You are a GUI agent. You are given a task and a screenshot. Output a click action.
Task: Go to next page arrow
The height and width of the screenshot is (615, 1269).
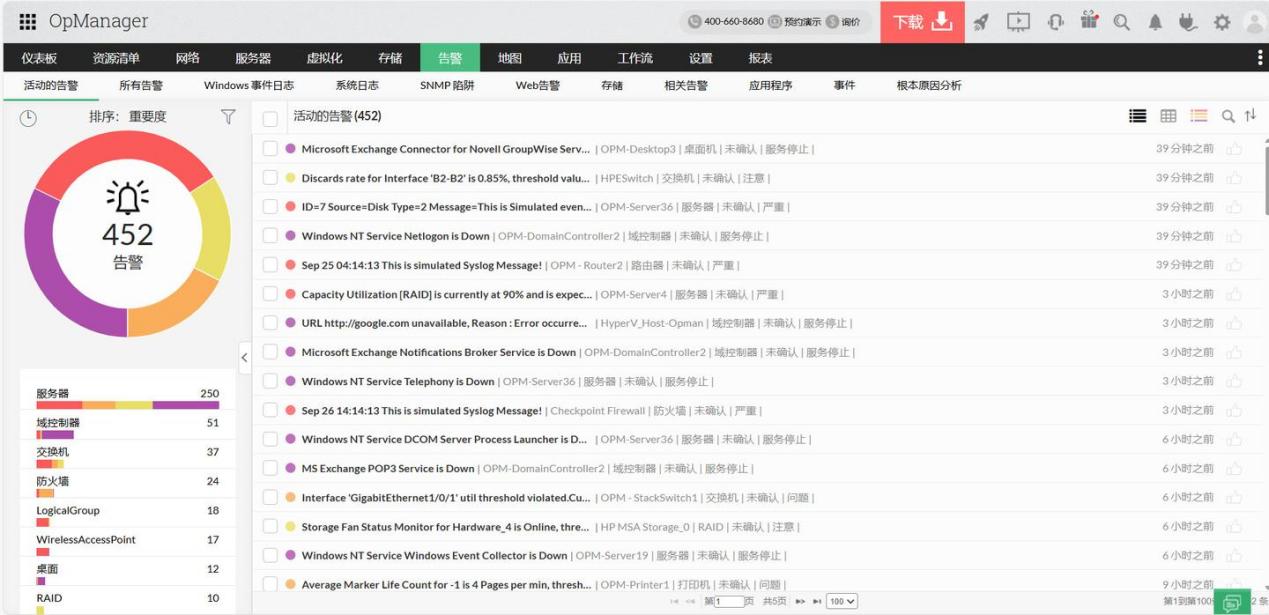800,601
